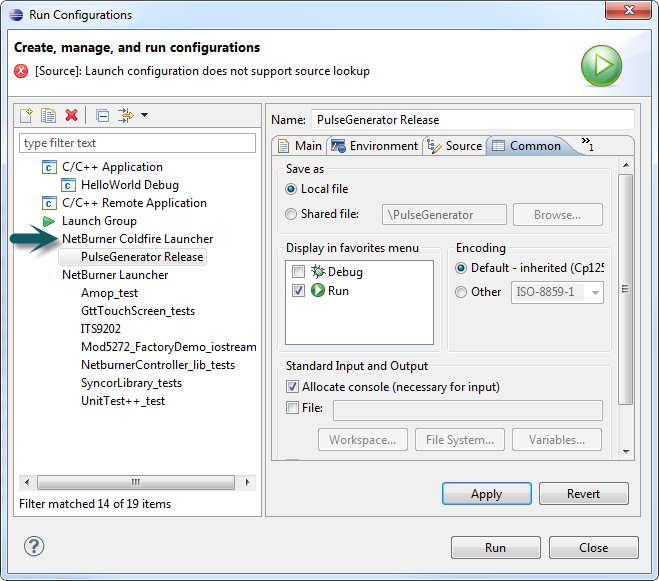The height and width of the screenshot is (581, 659).
Task: Click the Collapse All icon
Action: (102, 116)
